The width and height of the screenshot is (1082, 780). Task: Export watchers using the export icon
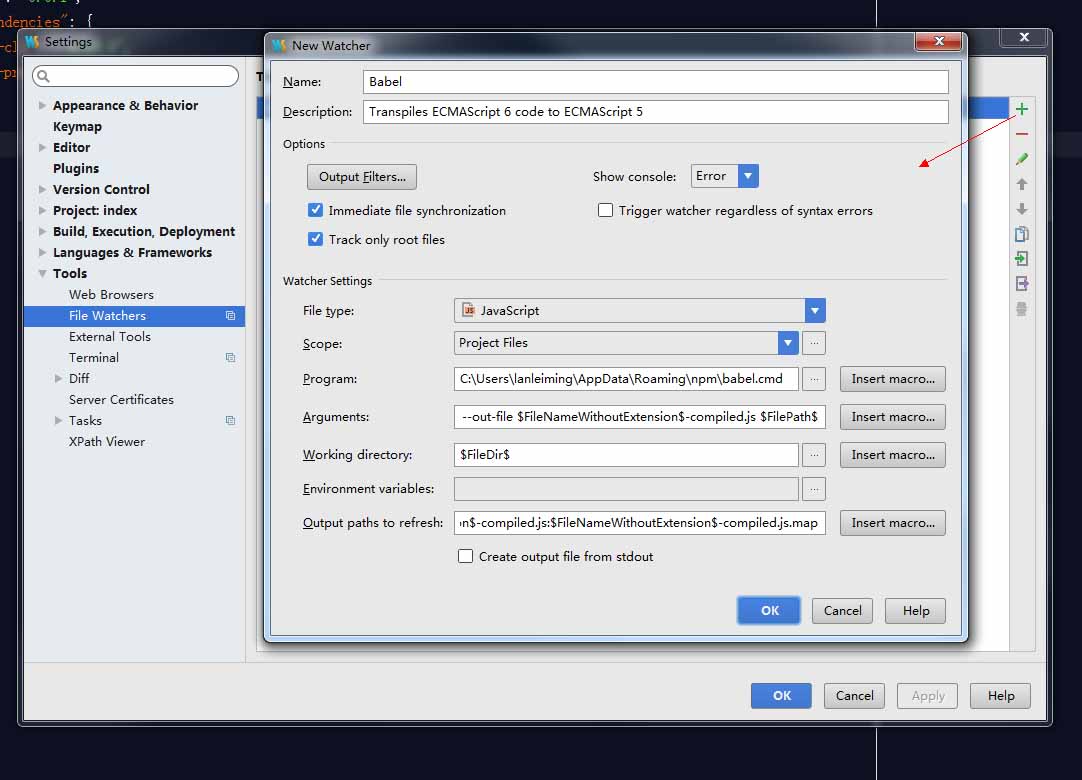coord(1022,284)
